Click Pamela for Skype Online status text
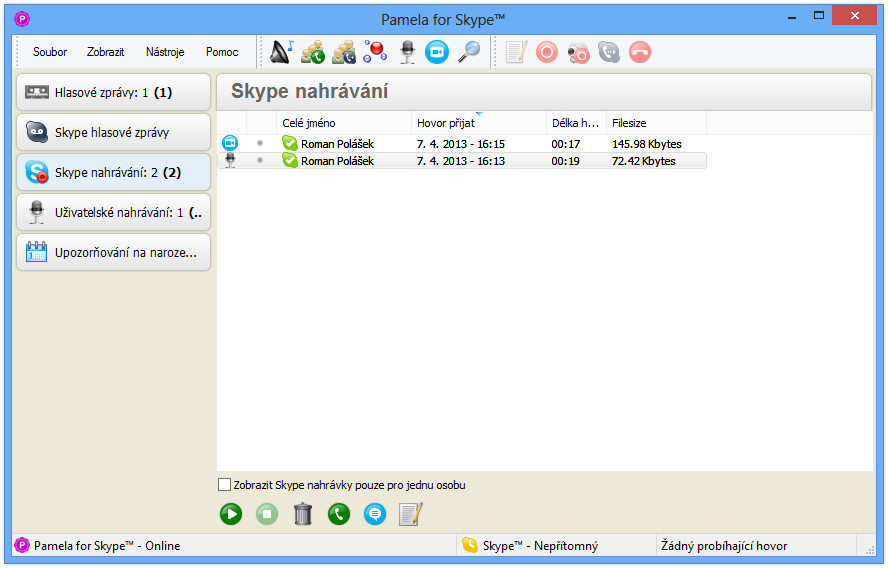The height and width of the screenshot is (568, 888). pos(107,546)
